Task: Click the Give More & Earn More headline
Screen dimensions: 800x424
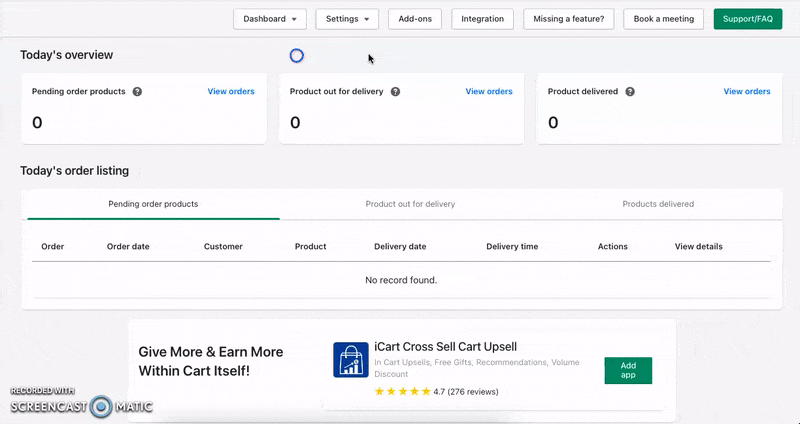Action: [211, 361]
